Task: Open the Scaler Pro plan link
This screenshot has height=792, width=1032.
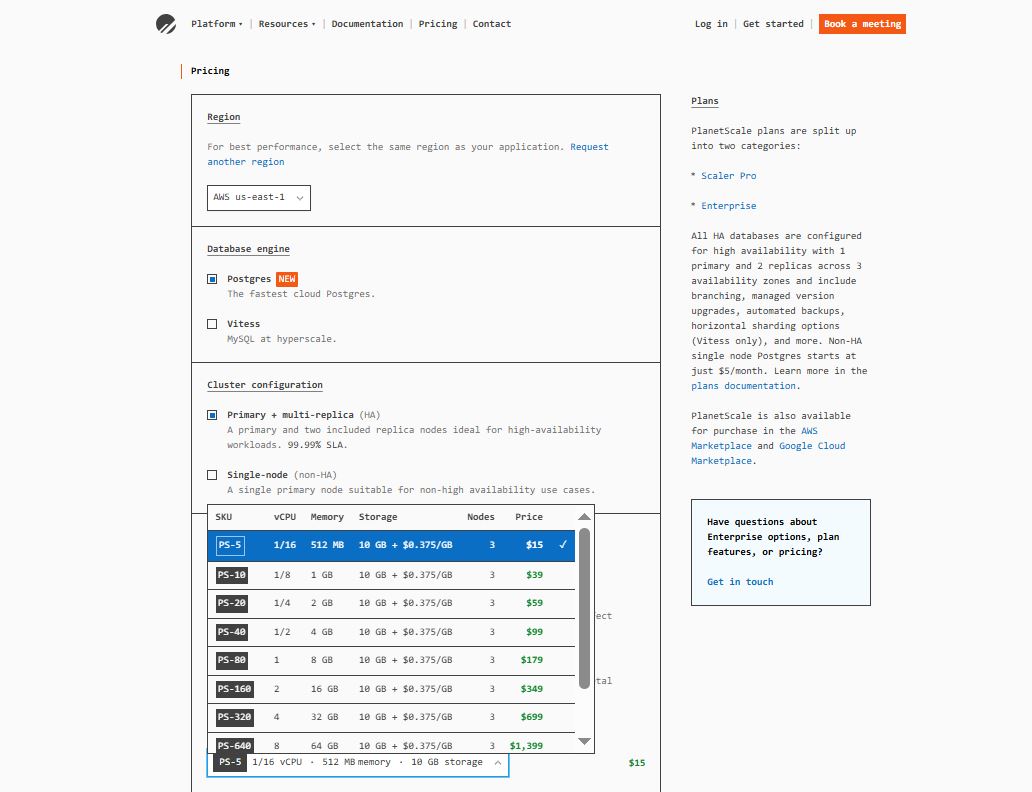Action: tap(728, 176)
